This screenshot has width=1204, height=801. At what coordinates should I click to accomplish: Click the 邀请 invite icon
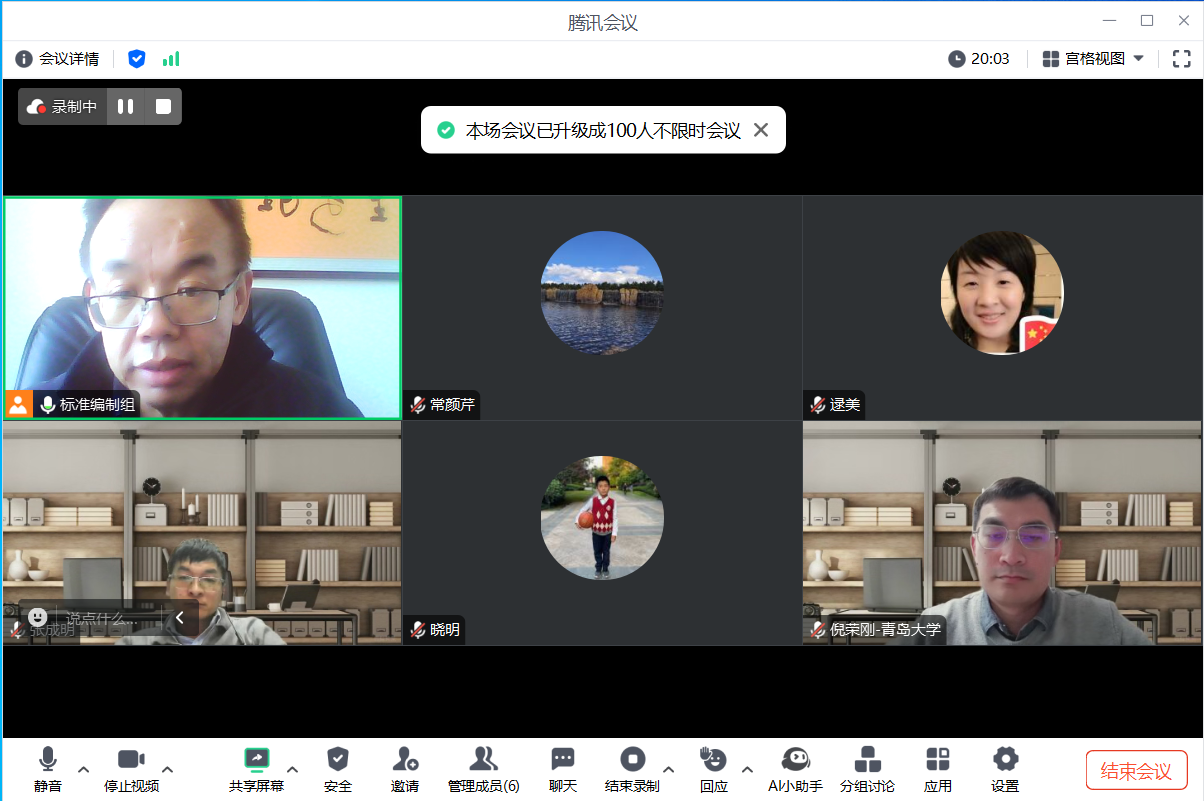405,760
